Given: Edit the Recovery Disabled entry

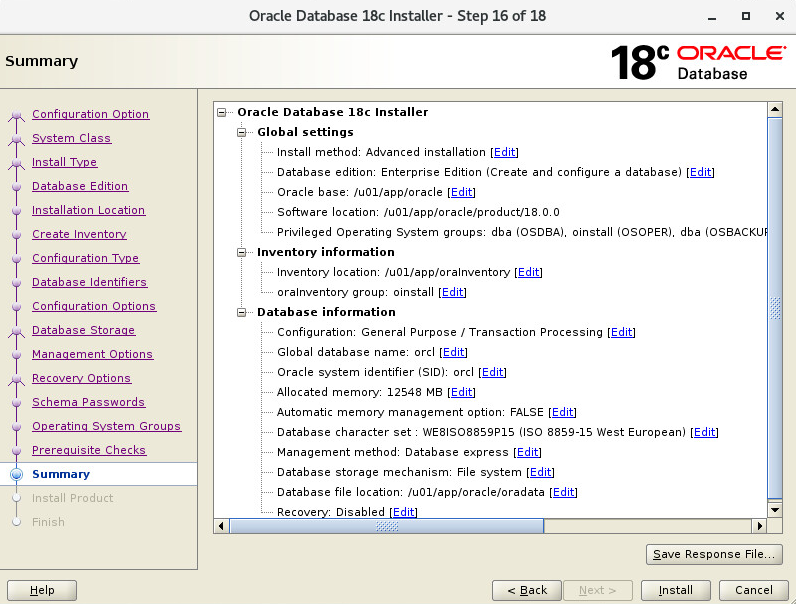Looking at the screenshot, I should (x=404, y=512).
